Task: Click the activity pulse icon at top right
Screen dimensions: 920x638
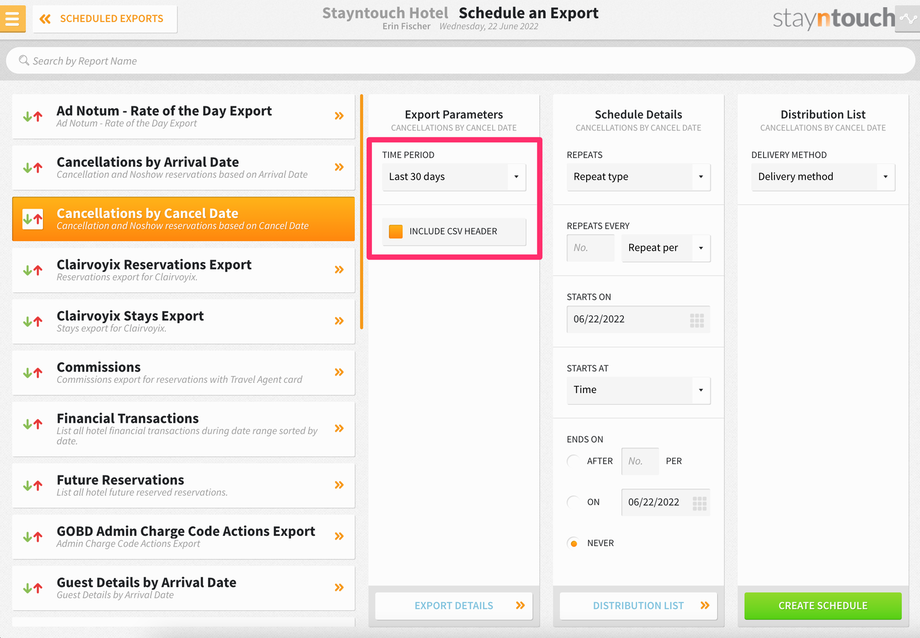Action: coord(908,18)
